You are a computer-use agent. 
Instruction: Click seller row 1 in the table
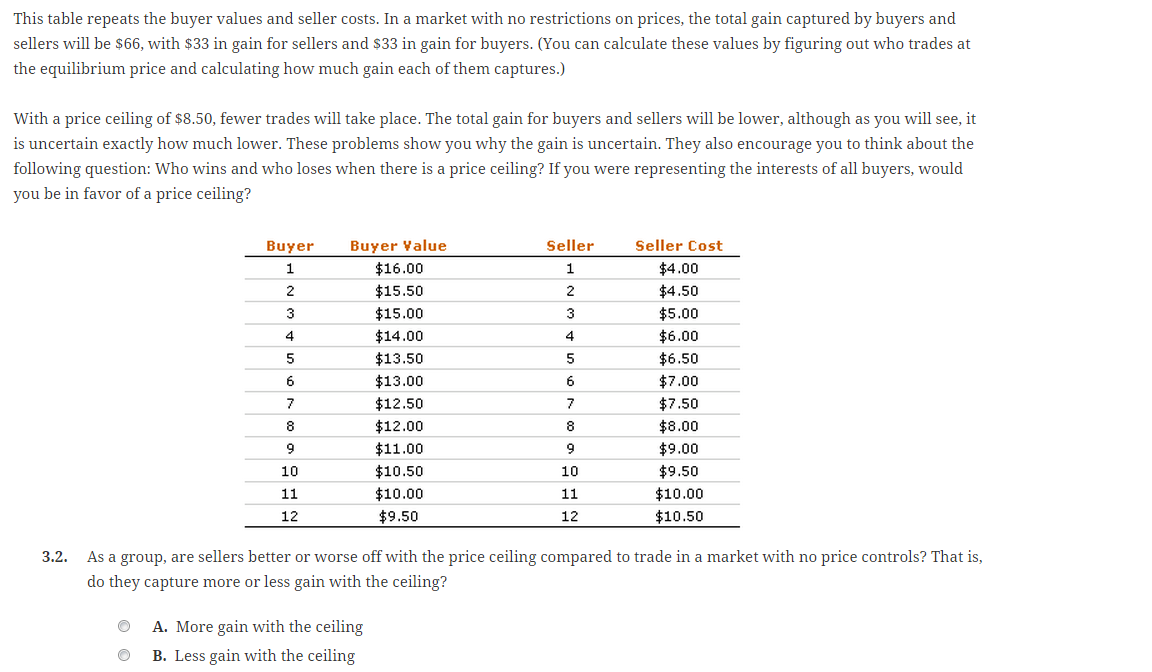point(570,268)
